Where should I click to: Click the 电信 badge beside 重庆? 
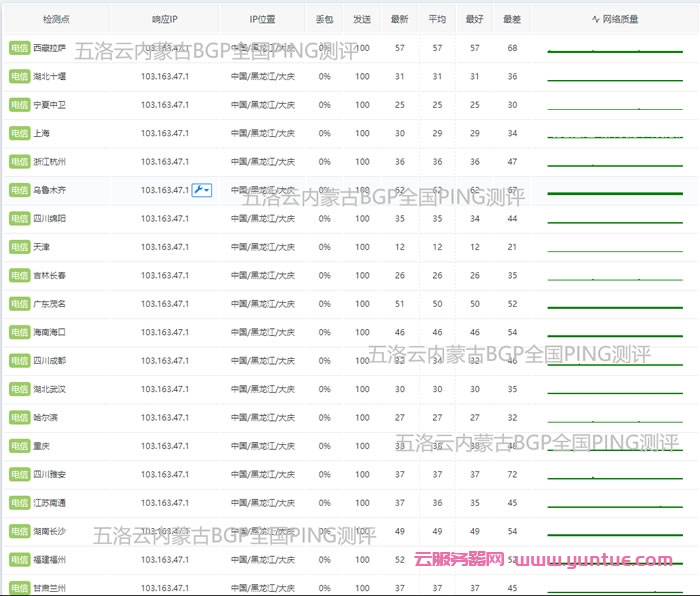(x=18, y=446)
